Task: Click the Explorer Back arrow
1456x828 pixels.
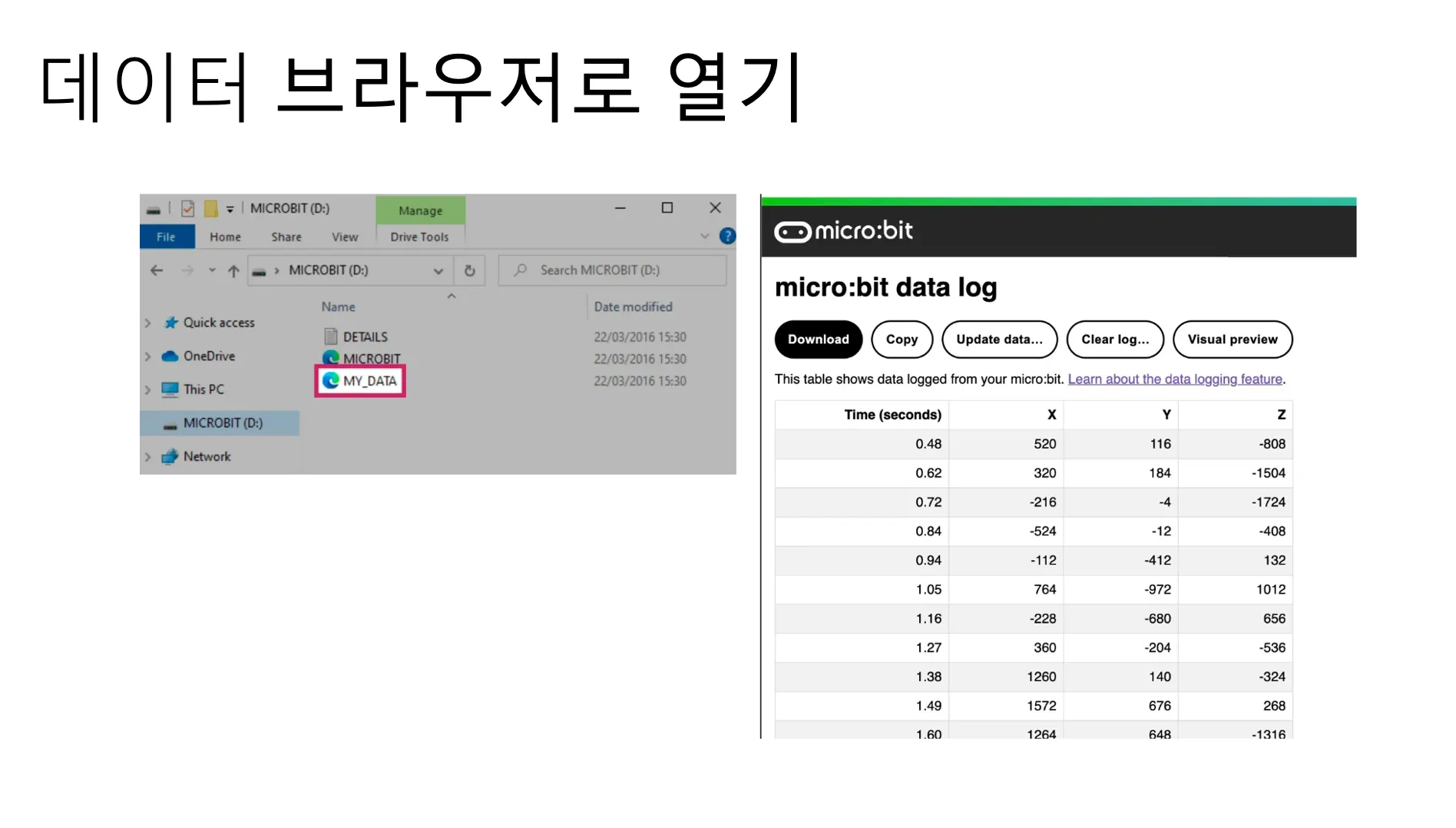Action: click(157, 270)
